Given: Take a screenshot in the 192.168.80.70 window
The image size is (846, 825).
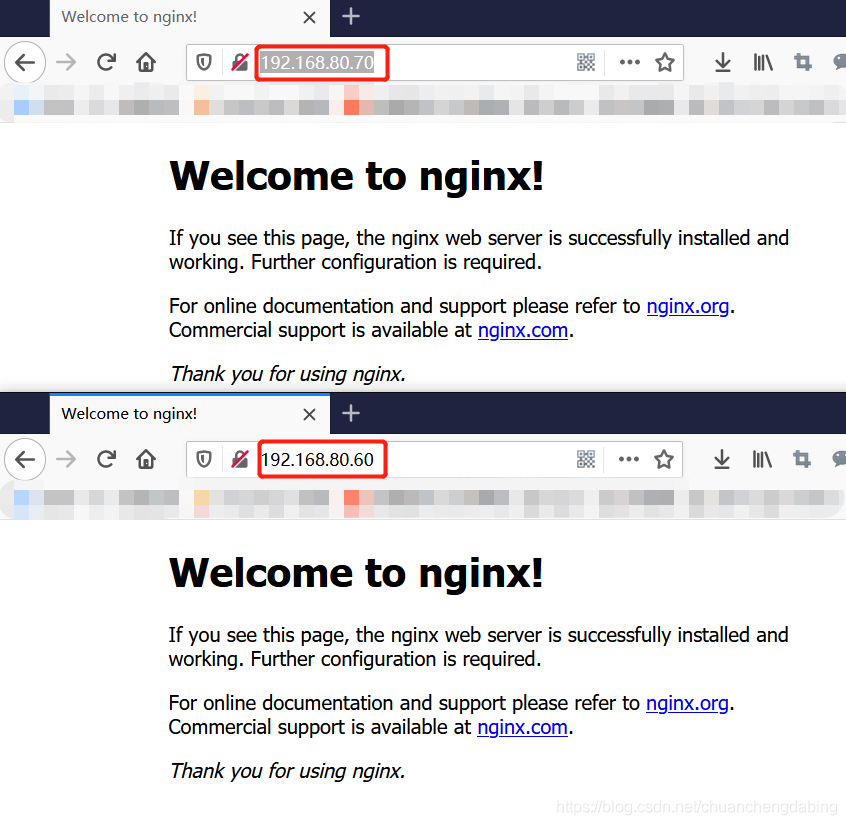Looking at the screenshot, I should 803,63.
